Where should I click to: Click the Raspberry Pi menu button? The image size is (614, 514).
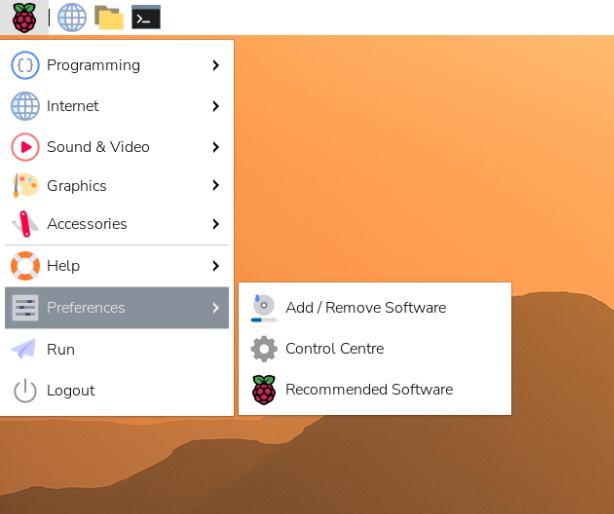pyautogui.click(x=24, y=17)
